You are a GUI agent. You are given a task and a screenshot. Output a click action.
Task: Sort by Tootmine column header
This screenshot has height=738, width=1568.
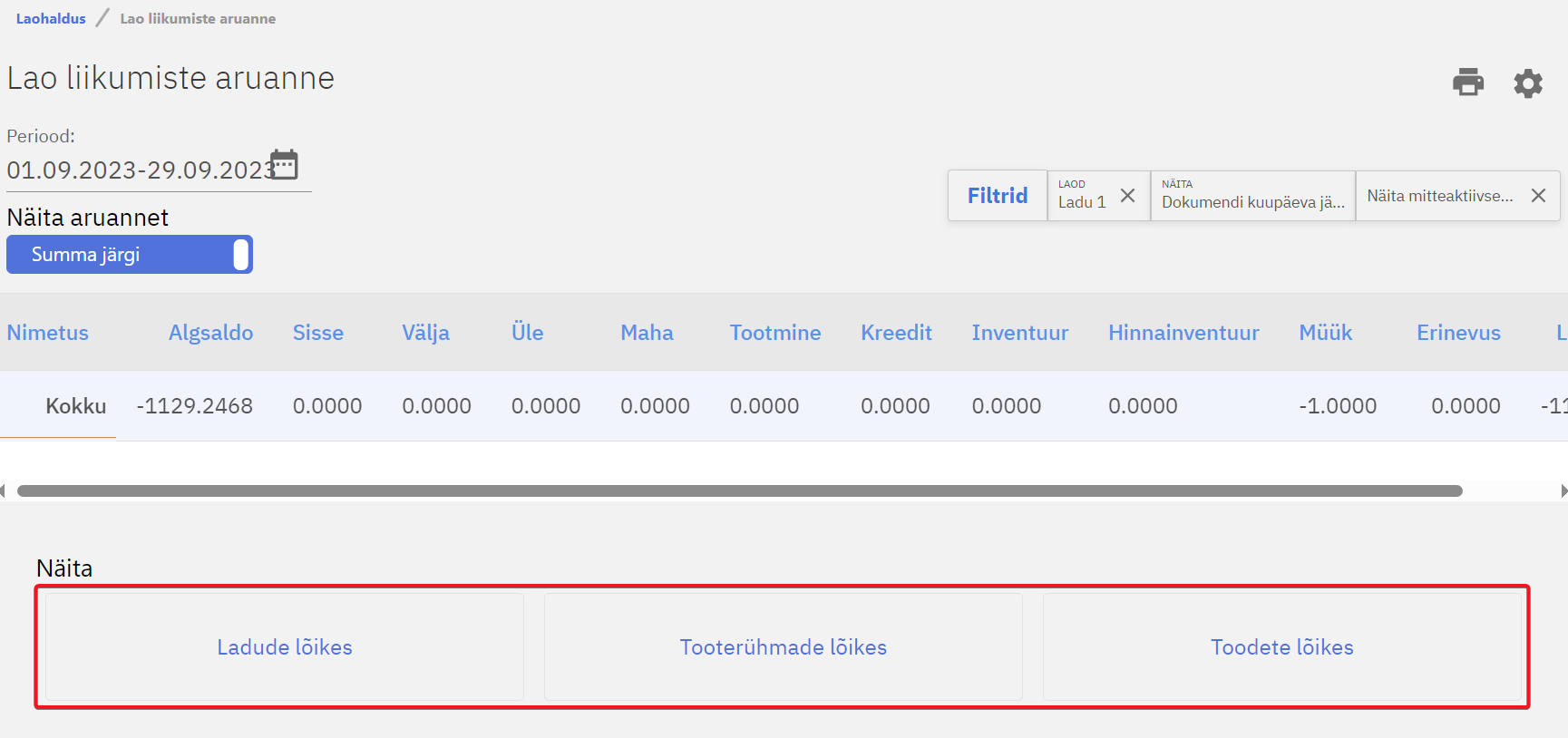click(774, 333)
